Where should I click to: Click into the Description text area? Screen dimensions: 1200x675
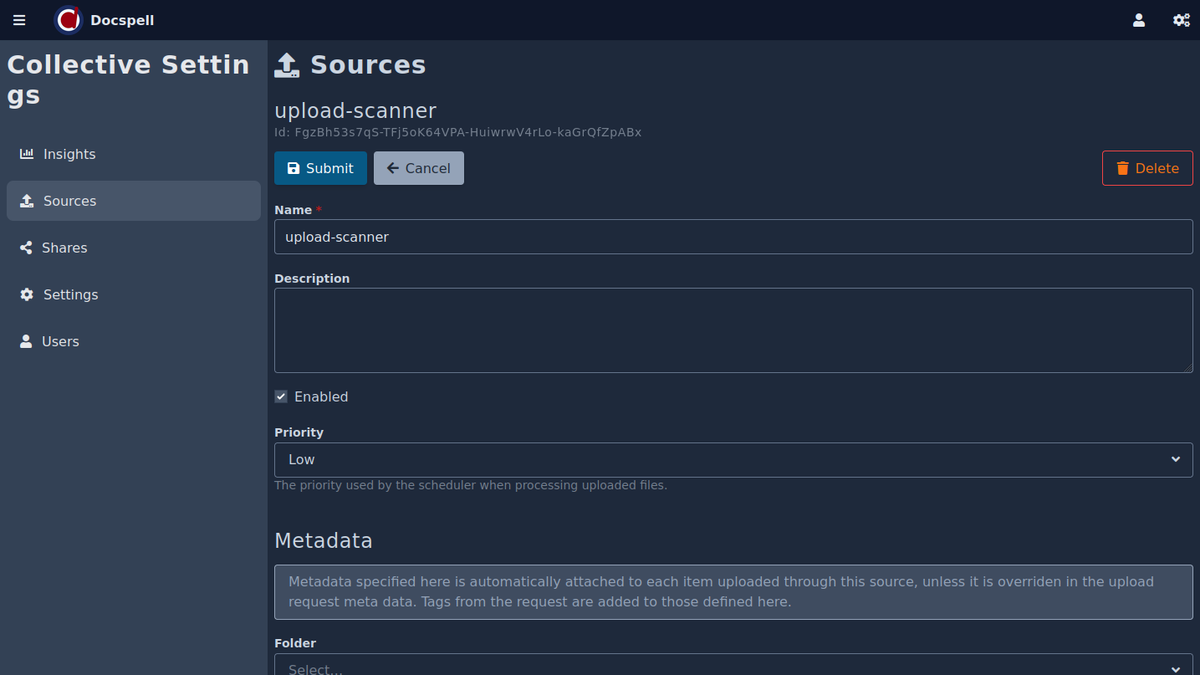(x=733, y=330)
